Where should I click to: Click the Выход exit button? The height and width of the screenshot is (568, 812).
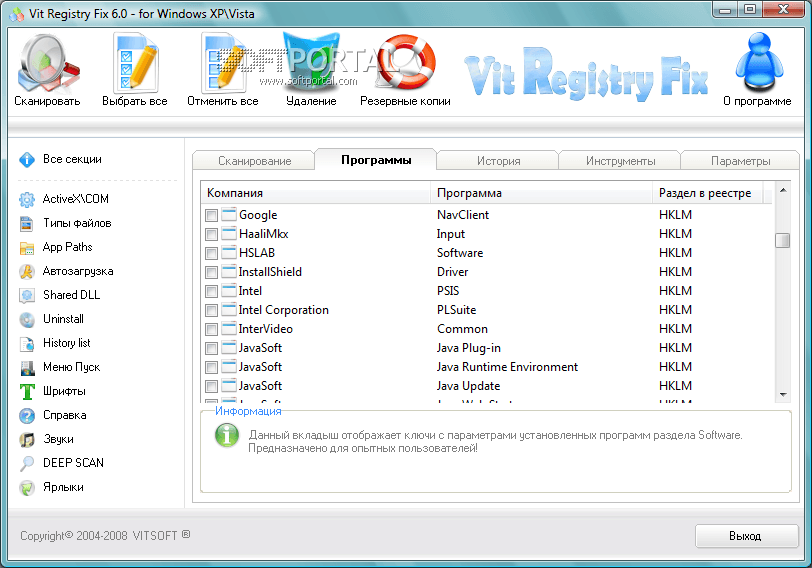point(746,536)
